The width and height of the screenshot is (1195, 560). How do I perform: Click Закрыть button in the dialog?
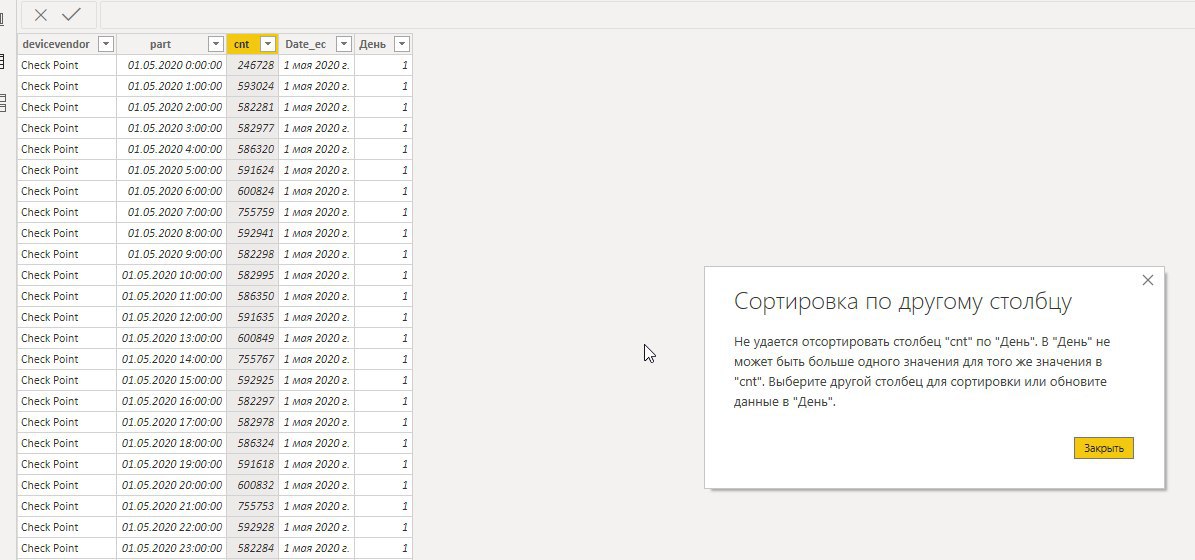[x=1104, y=448]
